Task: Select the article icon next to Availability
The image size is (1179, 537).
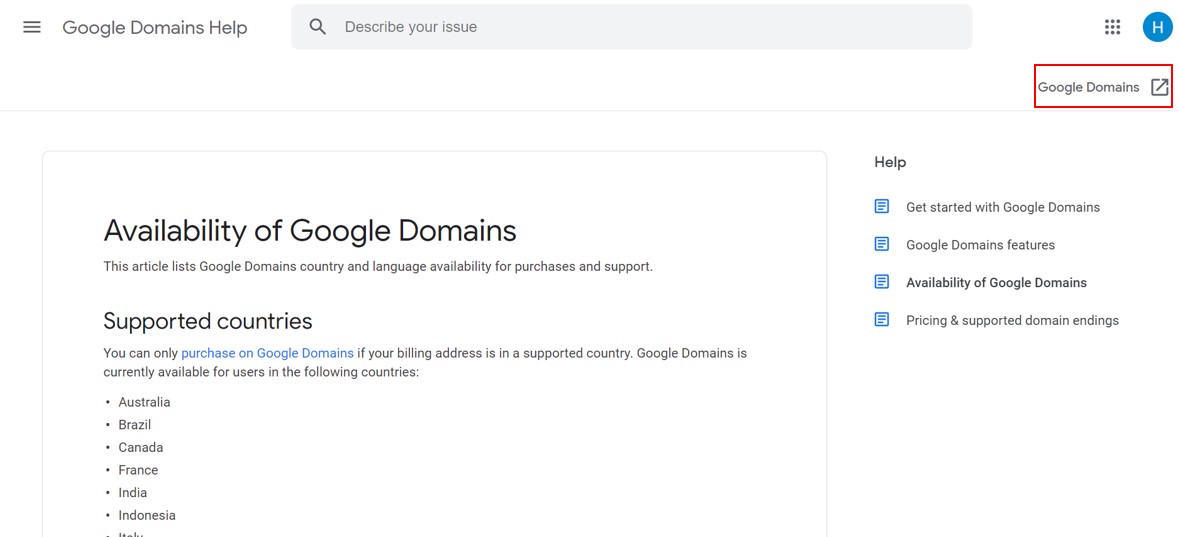Action: click(x=881, y=282)
